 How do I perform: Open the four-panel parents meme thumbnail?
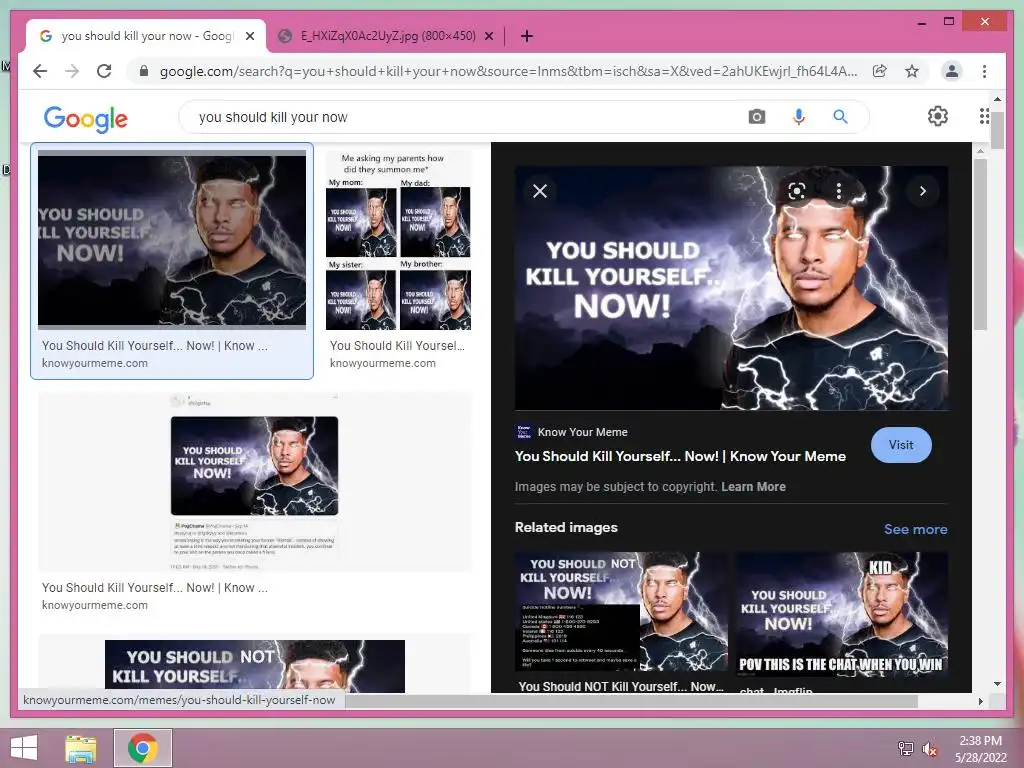tap(398, 240)
